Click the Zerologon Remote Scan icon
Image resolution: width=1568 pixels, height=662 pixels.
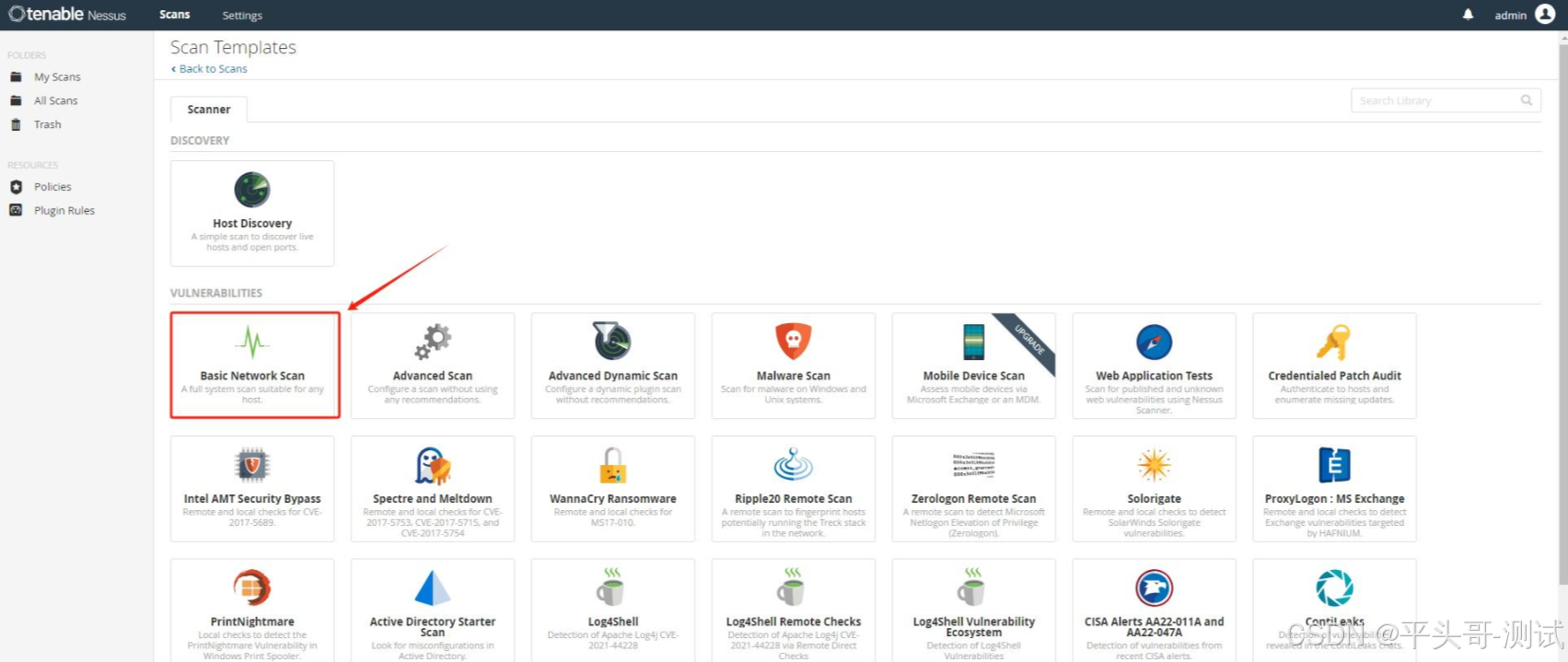pyautogui.click(x=973, y=465)
